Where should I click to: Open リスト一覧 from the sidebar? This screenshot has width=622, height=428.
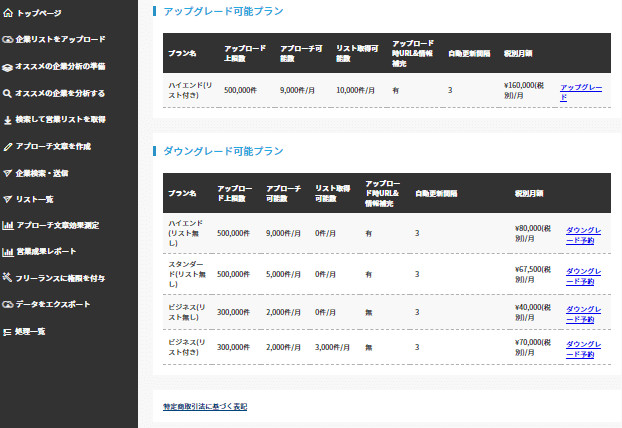[x=35, y=199]
